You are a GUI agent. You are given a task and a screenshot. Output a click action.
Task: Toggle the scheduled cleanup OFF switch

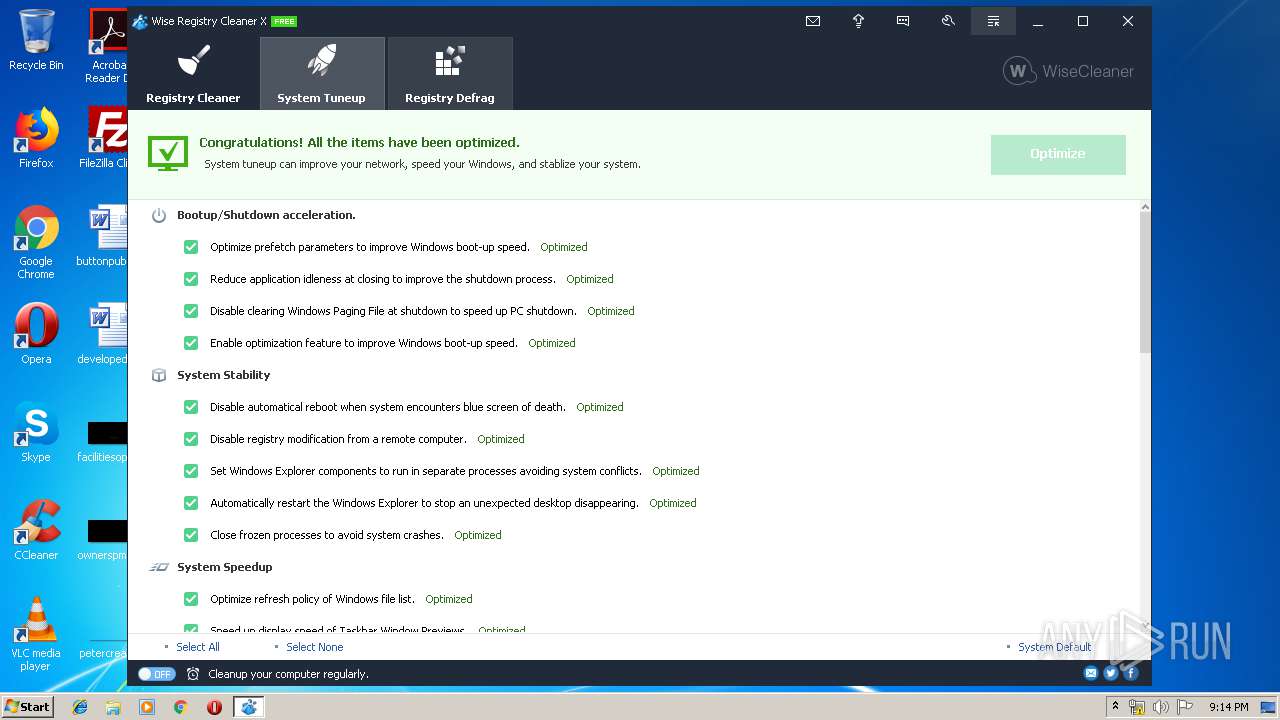pyautogui.click(x=157, y=674)
